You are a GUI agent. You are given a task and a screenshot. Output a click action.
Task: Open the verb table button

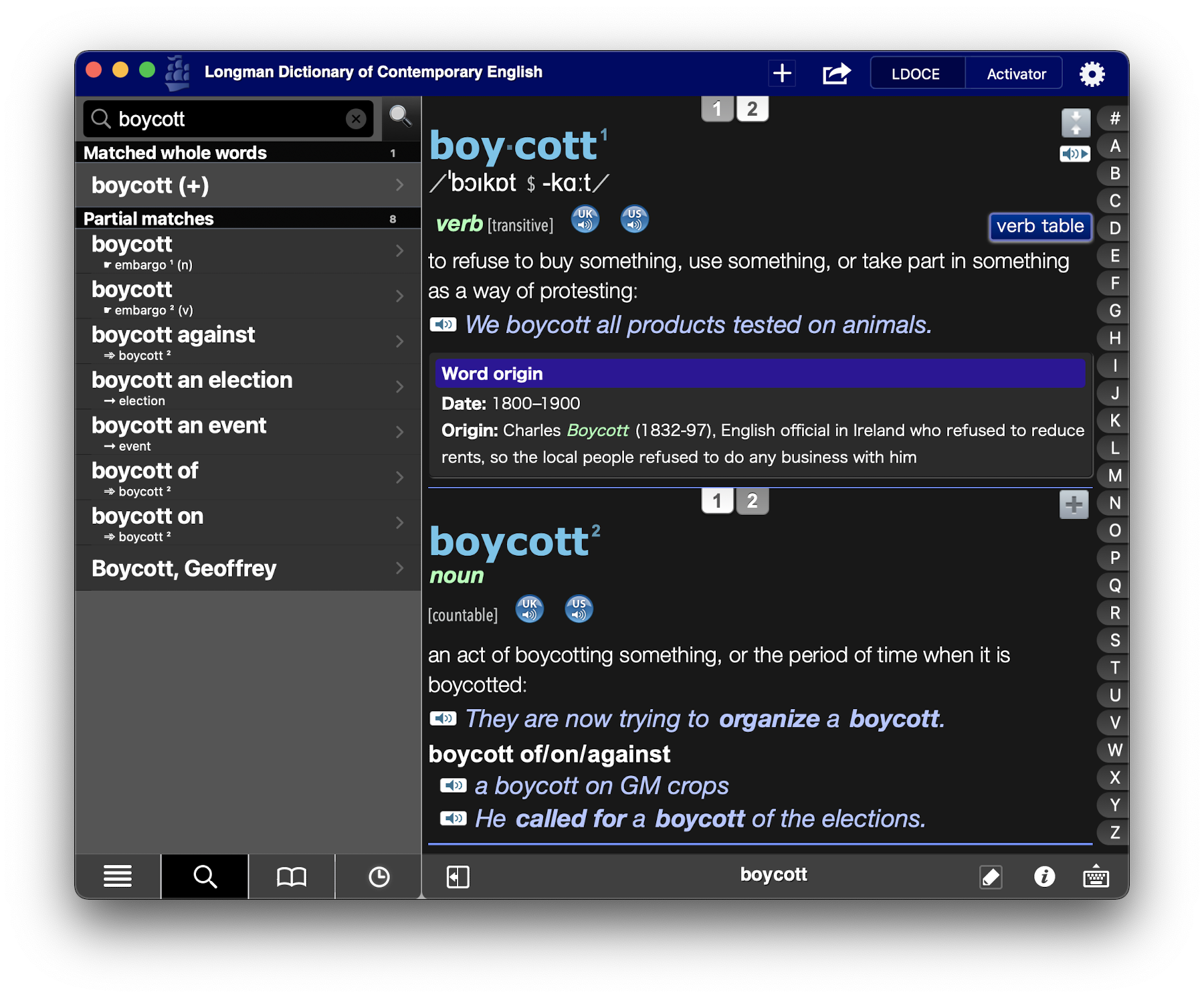(x=1040, y=226)
